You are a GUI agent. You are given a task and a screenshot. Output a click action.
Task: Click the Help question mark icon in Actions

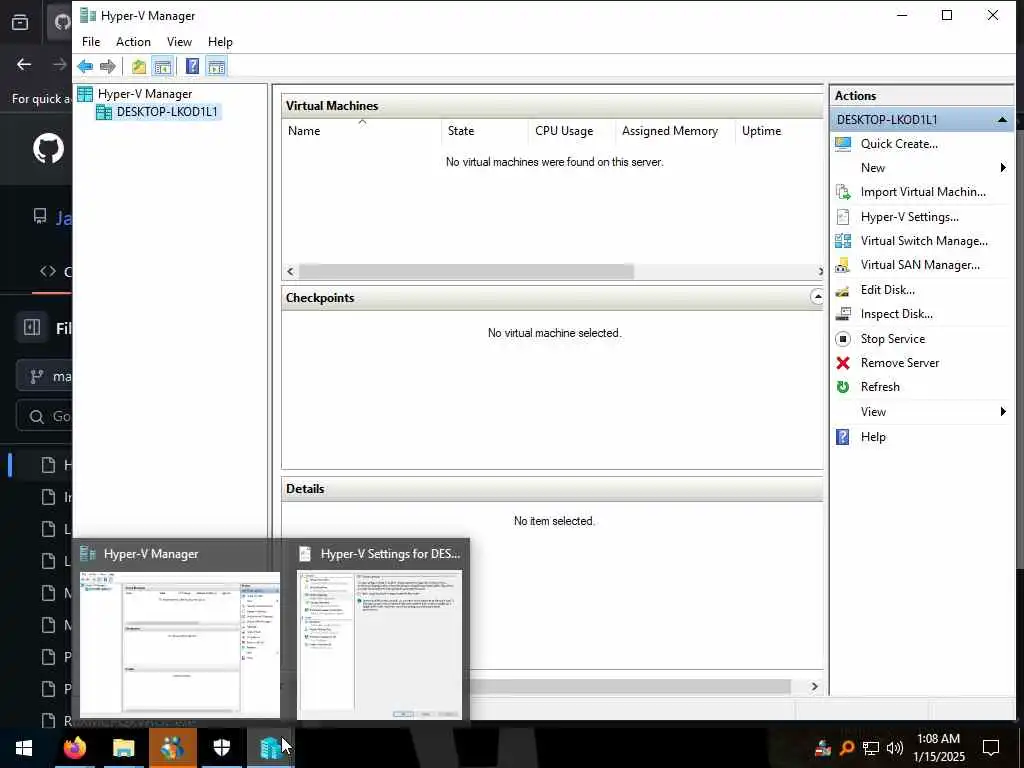843,437
